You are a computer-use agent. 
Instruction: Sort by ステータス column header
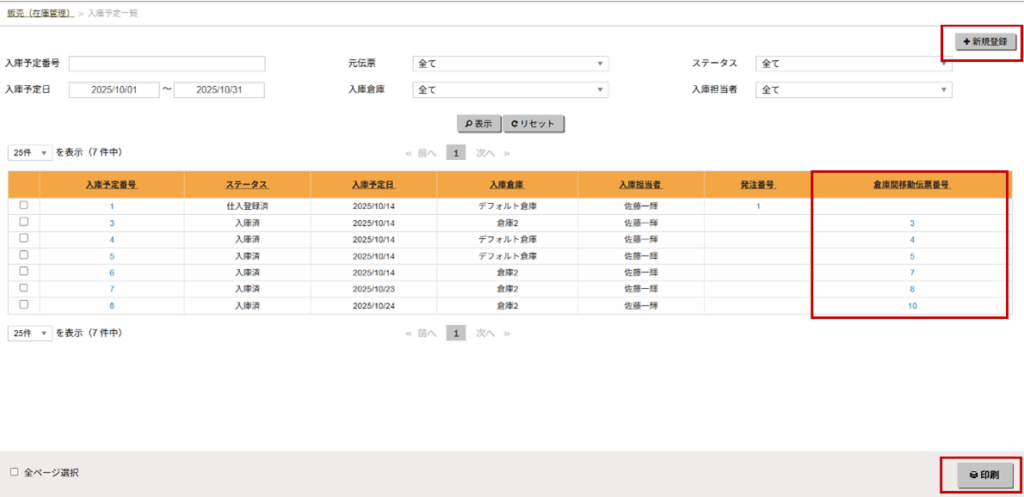click(247, 185)
